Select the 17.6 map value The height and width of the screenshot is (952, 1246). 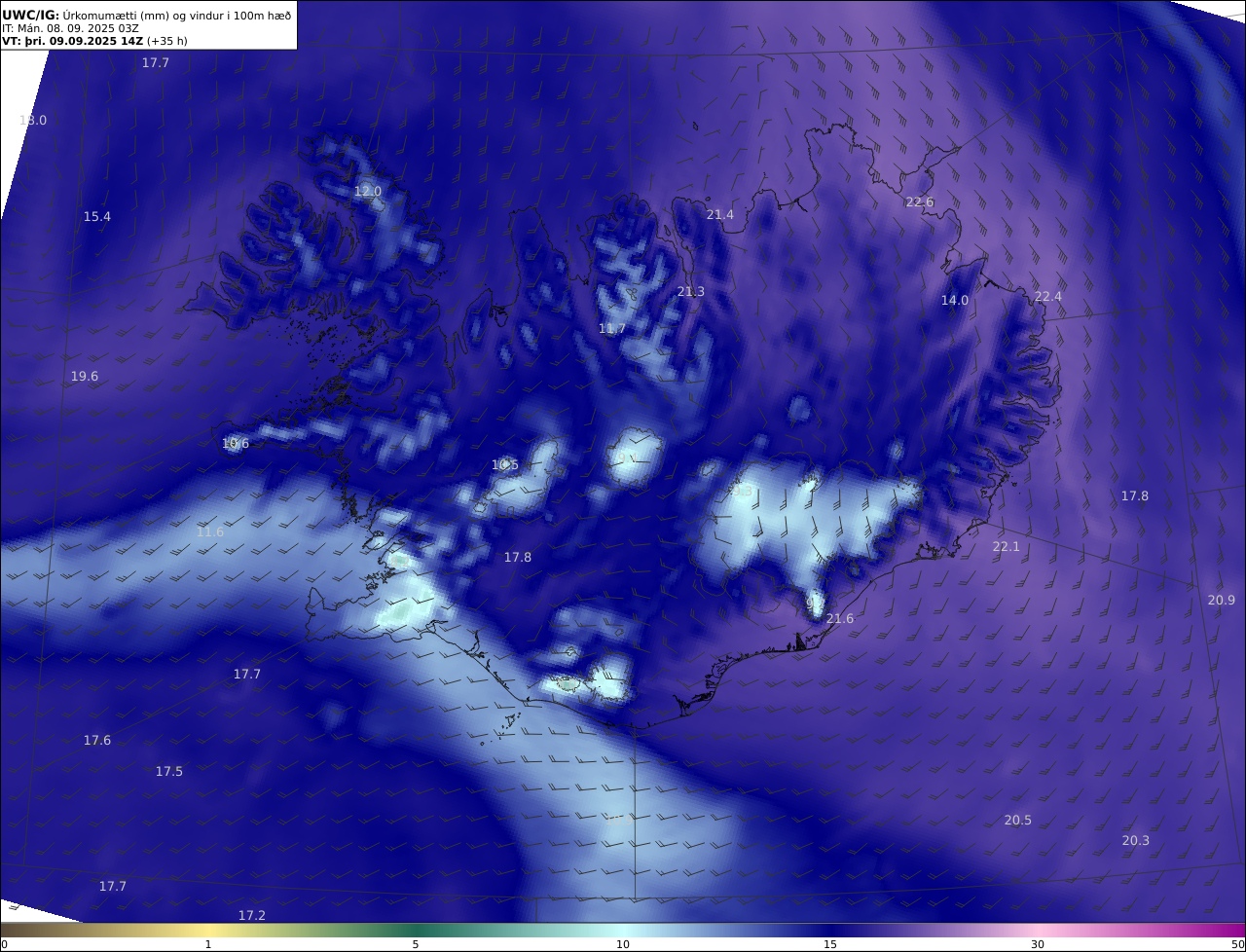[97, 741]
